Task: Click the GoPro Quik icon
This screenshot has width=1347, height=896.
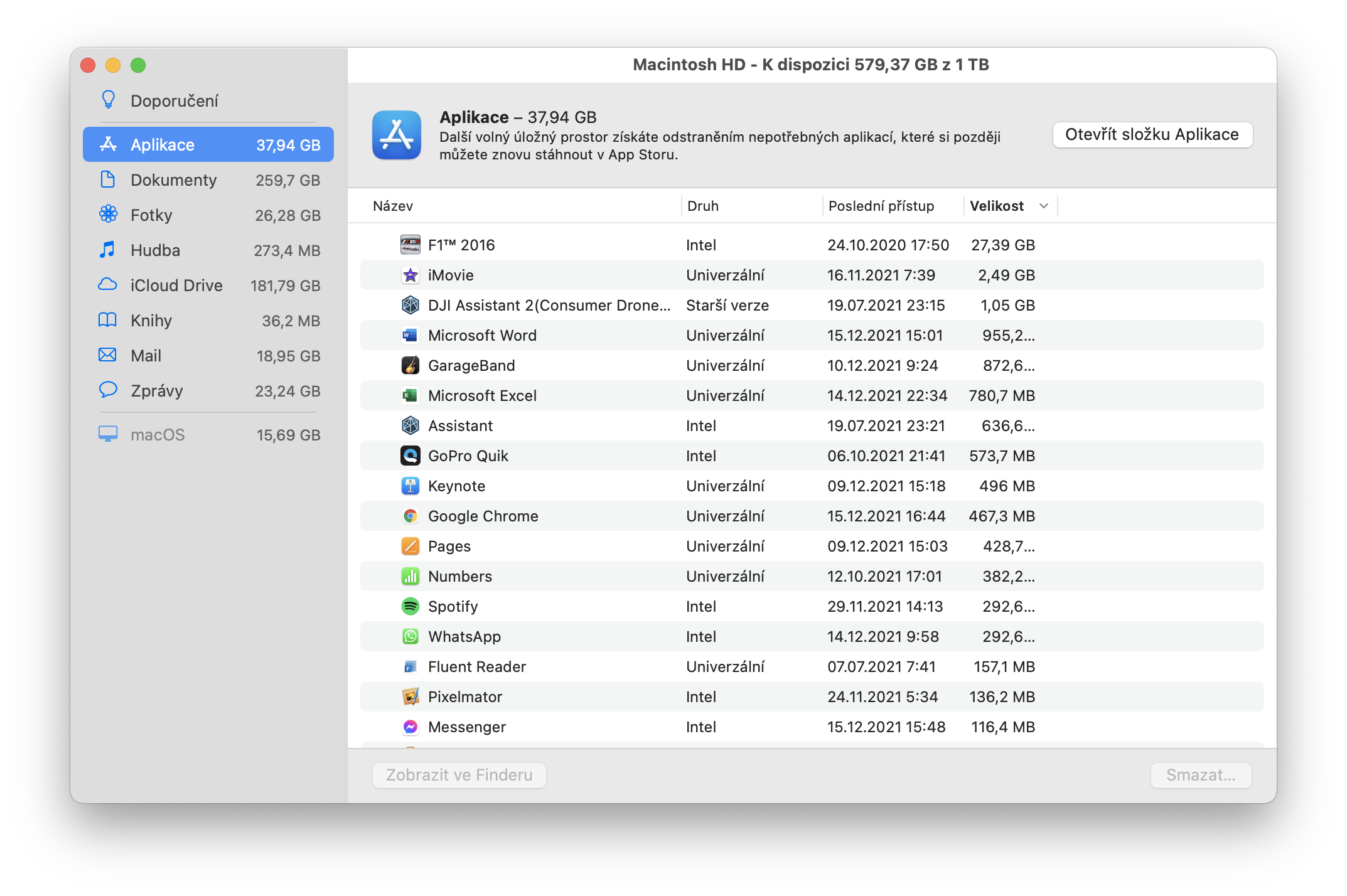Action: point(410,456)
